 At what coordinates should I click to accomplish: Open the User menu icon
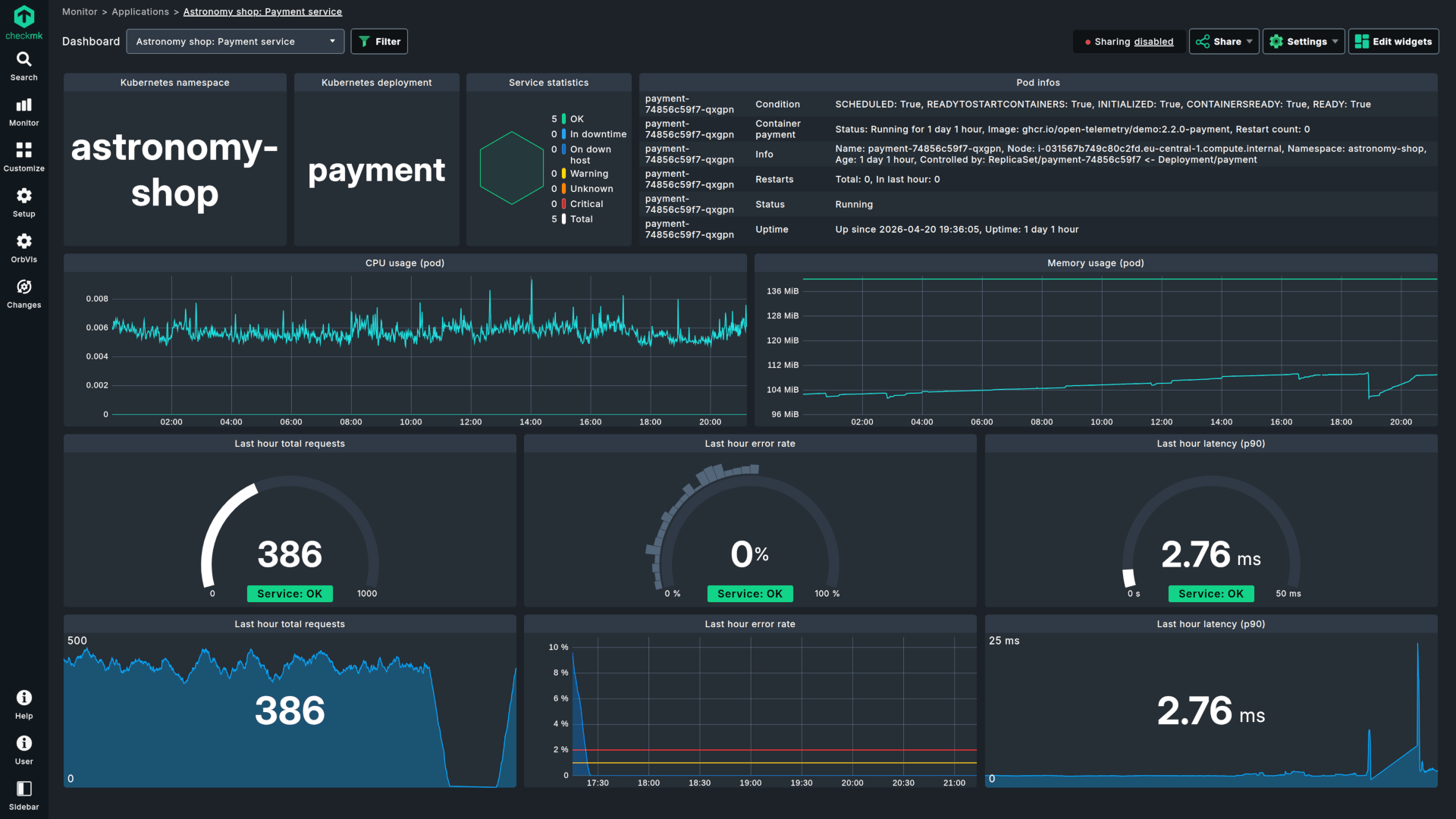point(24,744)
